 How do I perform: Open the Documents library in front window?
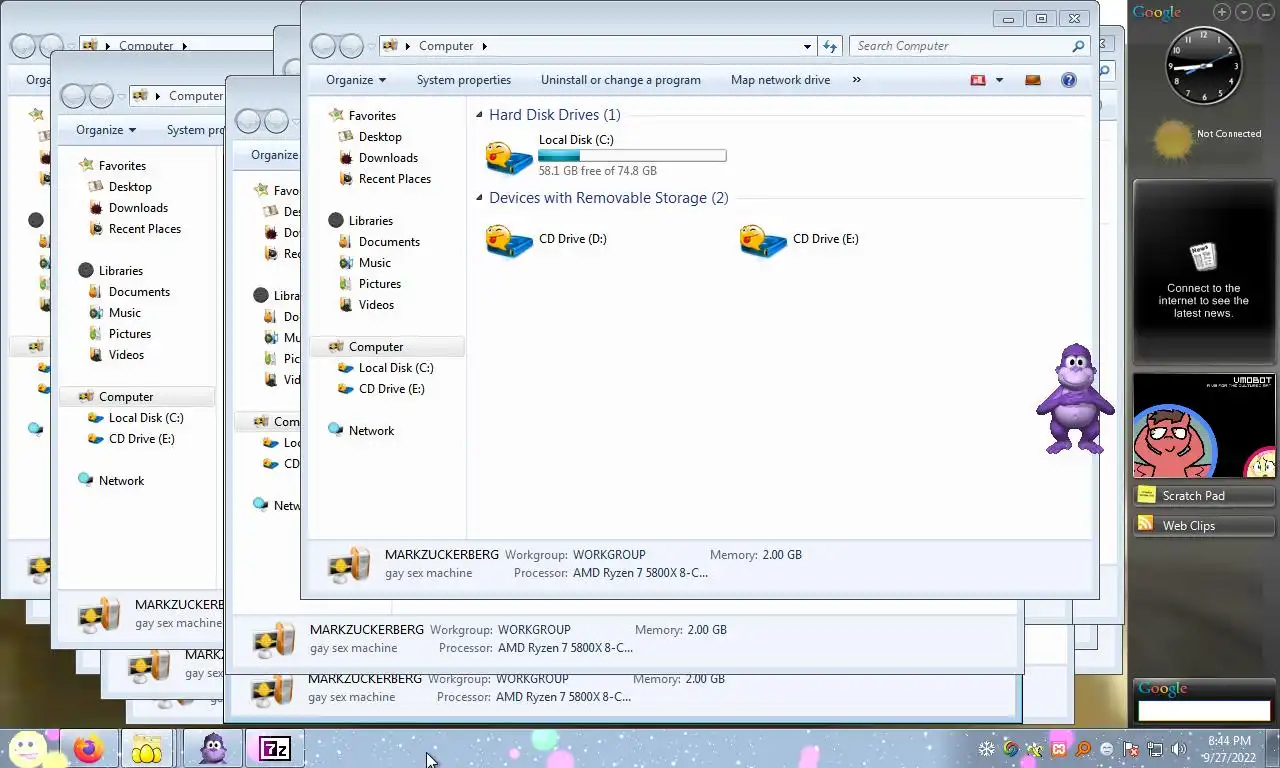[x=379, y=242]
